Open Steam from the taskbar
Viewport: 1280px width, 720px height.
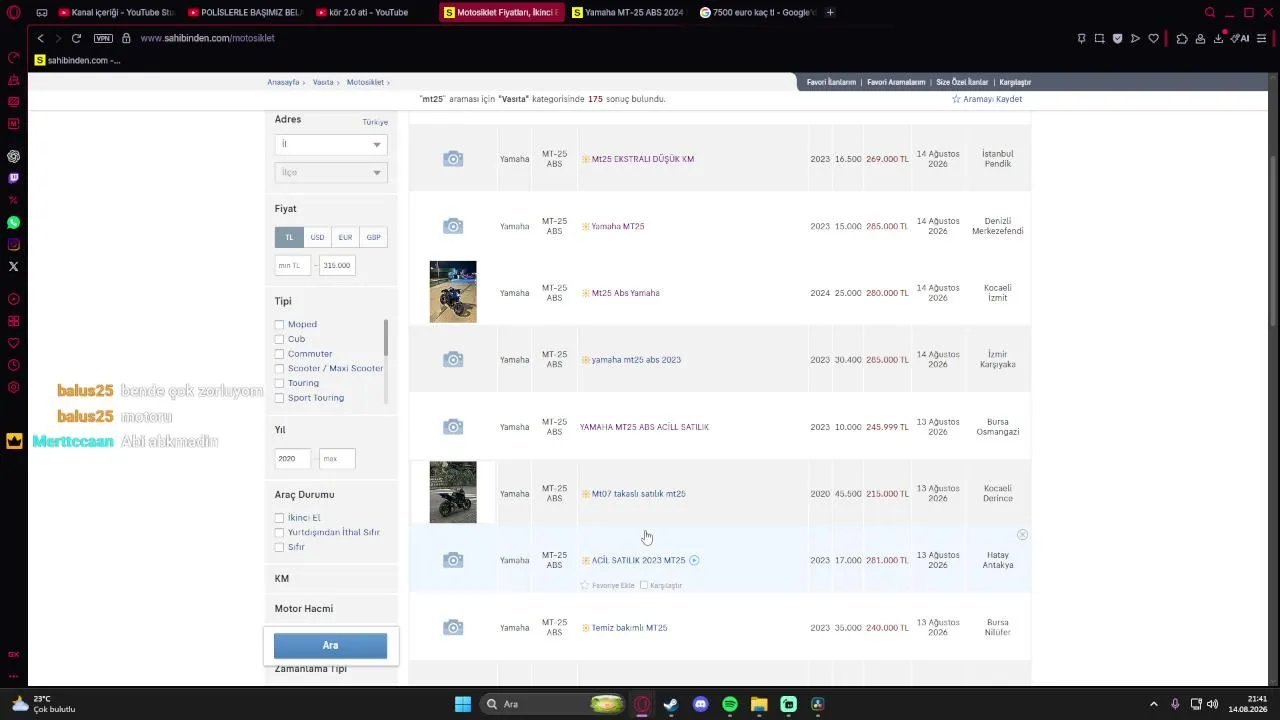point(670,704)
